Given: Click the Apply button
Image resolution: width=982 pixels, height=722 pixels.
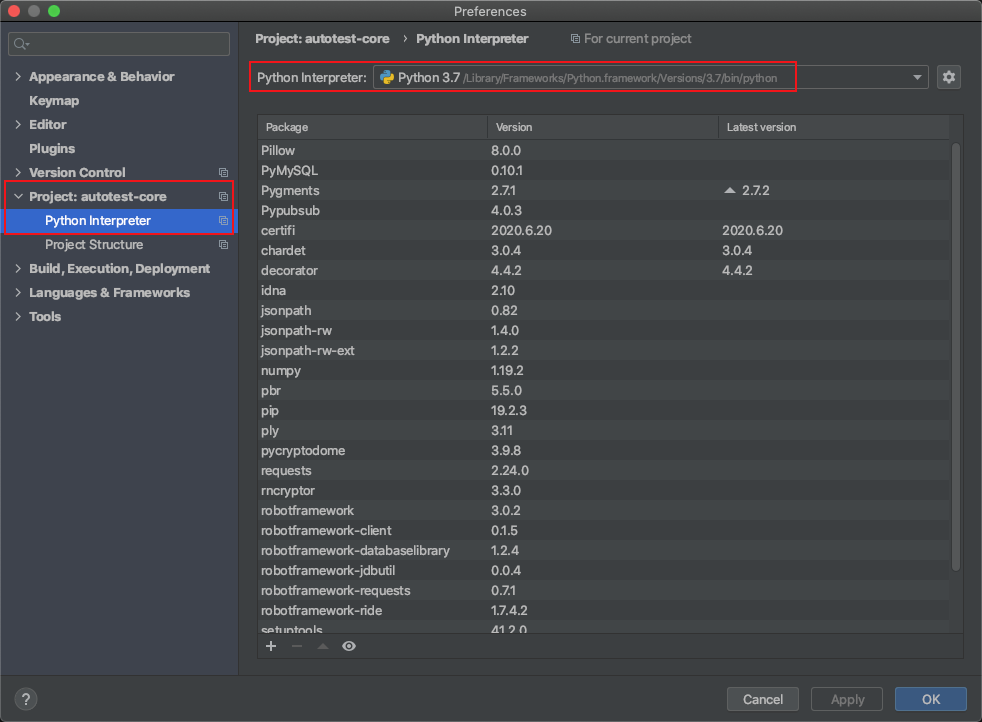Looking at the screenshot, I should (847, 699).
